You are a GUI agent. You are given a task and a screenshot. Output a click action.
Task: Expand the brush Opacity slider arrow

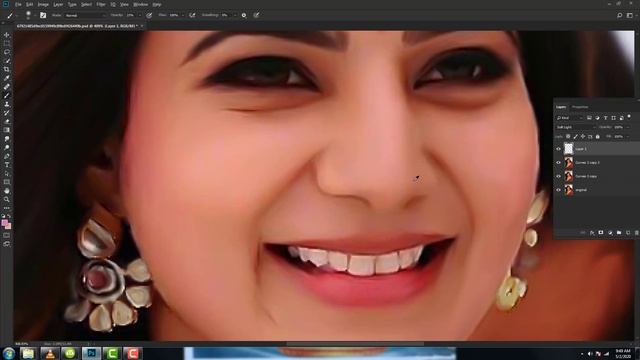point(140,15)
